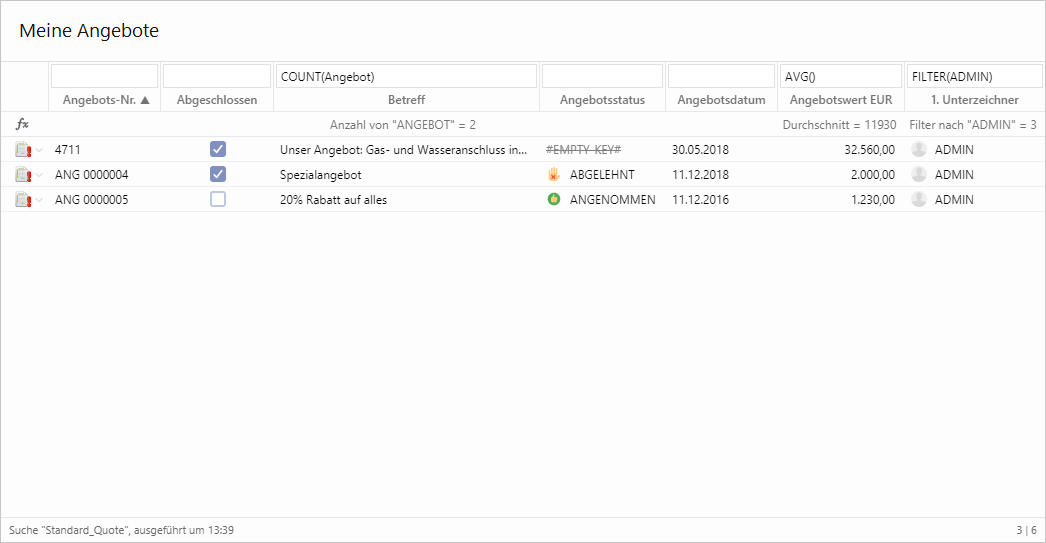The image size is (1046, 543).
Task: Open the quote icon for row 4711
Action: click(x=23, y=150)
